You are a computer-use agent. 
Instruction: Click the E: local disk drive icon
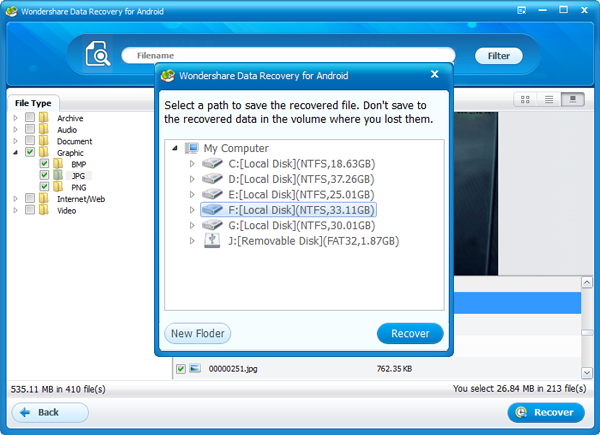[x=212, y=194]
